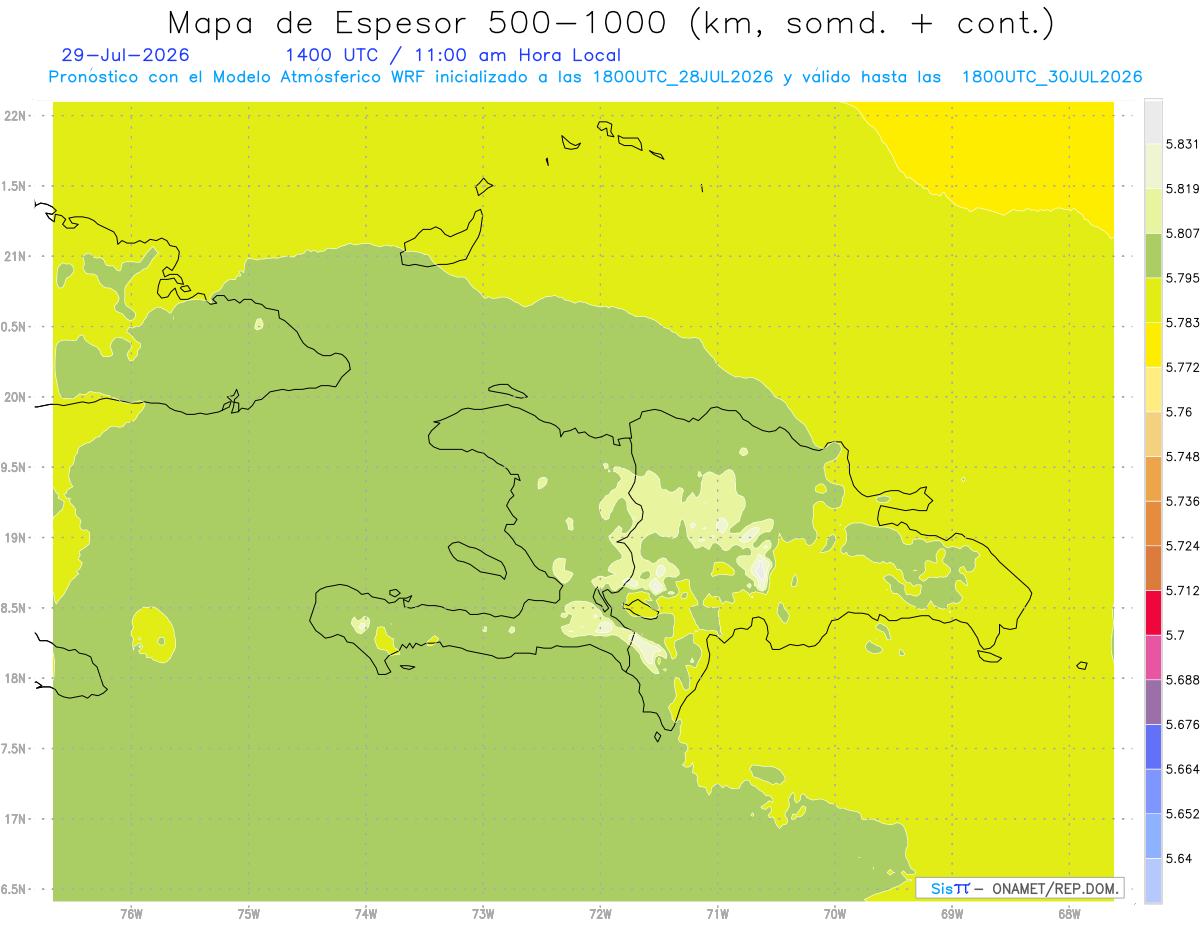
Task: Click the '76W' longitude label
Action: tap(131, 914)
